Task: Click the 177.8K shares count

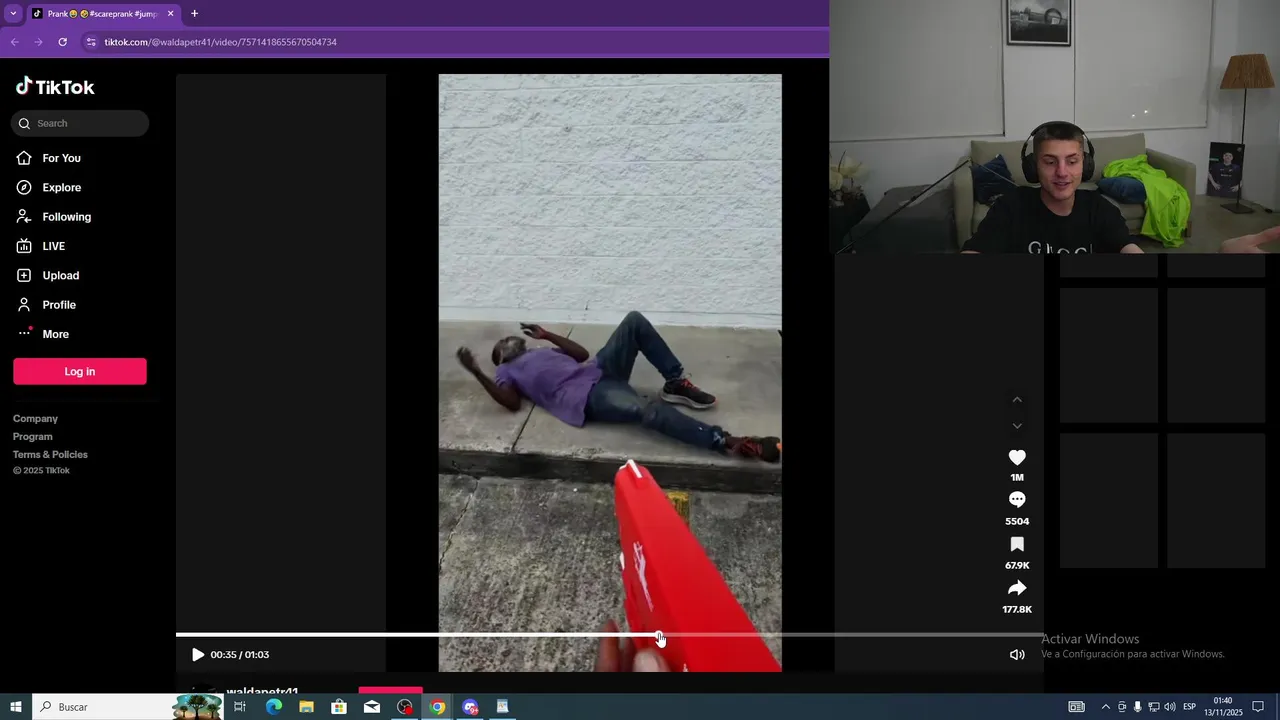Action: 1017,610
